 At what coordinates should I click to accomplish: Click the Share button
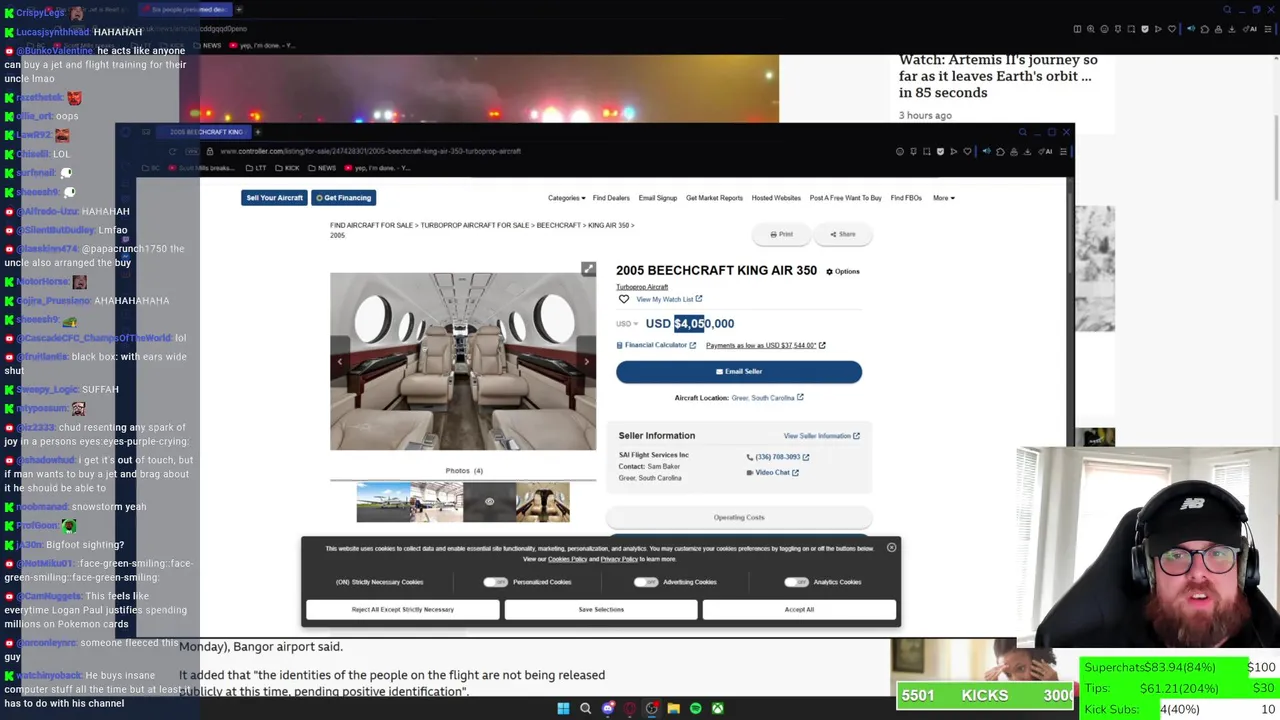[x=842, y=234]
